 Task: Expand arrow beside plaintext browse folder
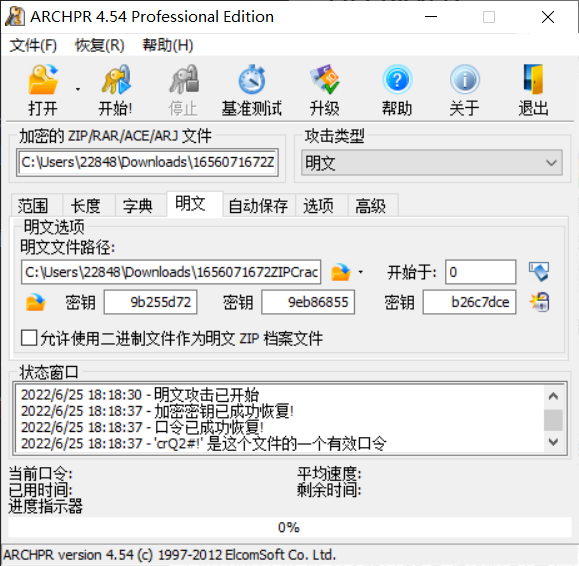[361, 273]
